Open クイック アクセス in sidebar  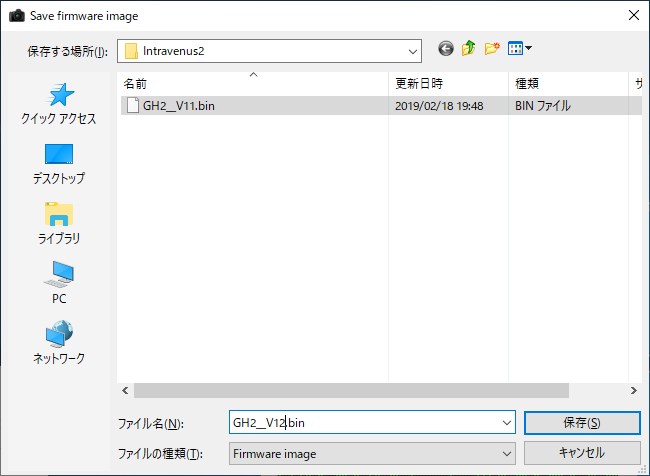(x=59, y=104)
